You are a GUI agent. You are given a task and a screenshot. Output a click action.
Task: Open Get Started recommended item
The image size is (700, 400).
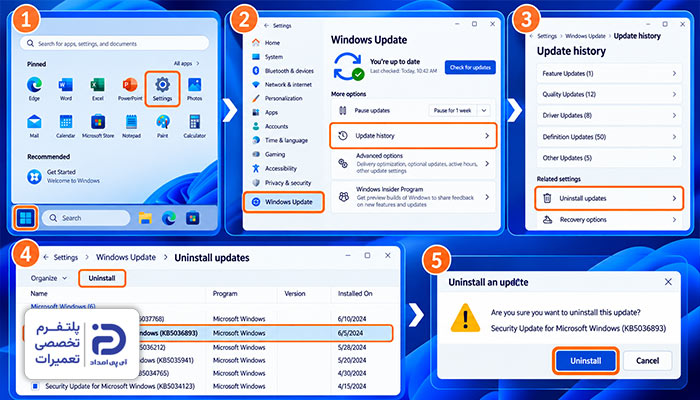tap(62, 176)
